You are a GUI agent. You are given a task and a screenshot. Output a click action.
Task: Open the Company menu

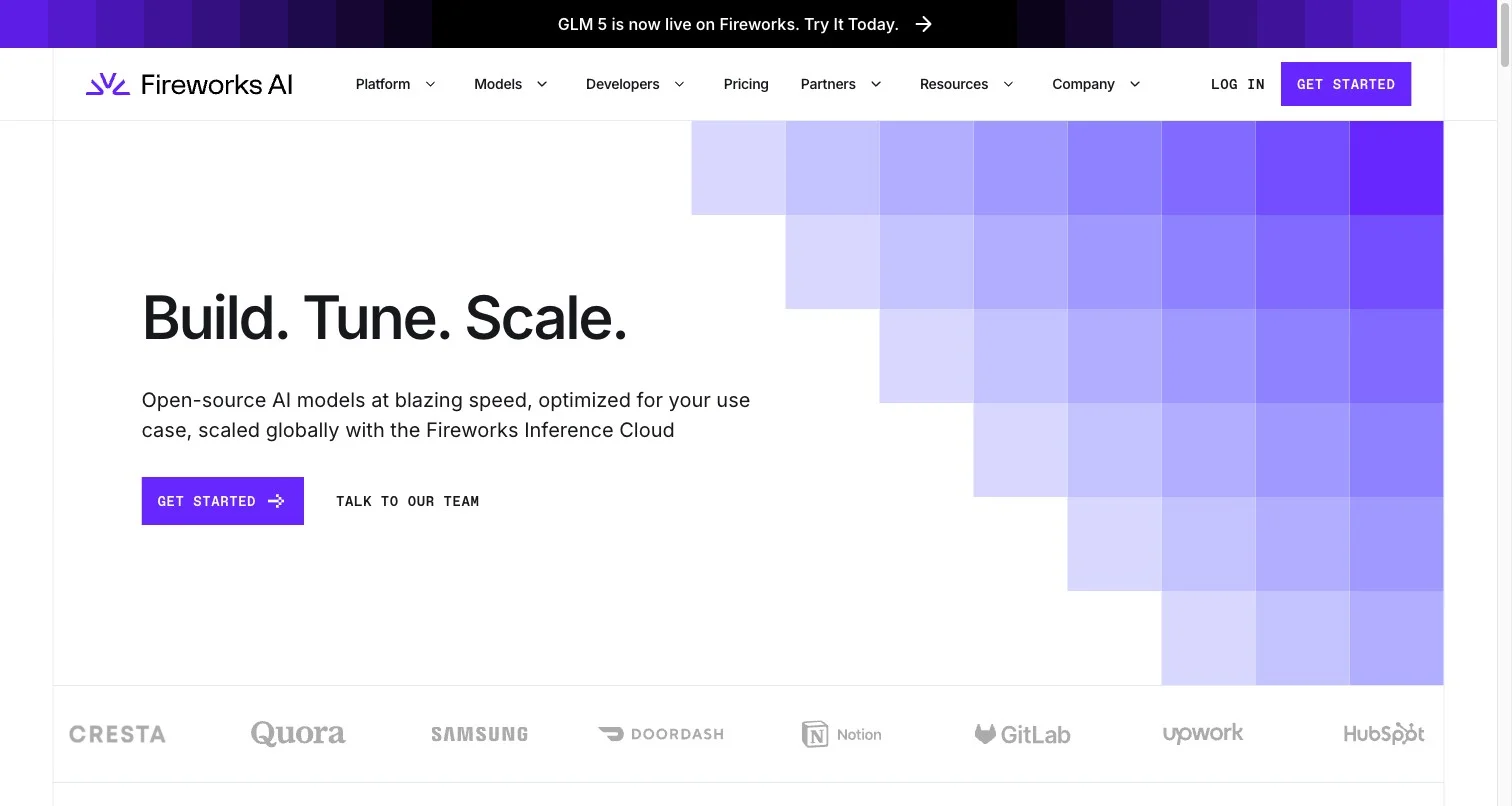pos(1096,84)
